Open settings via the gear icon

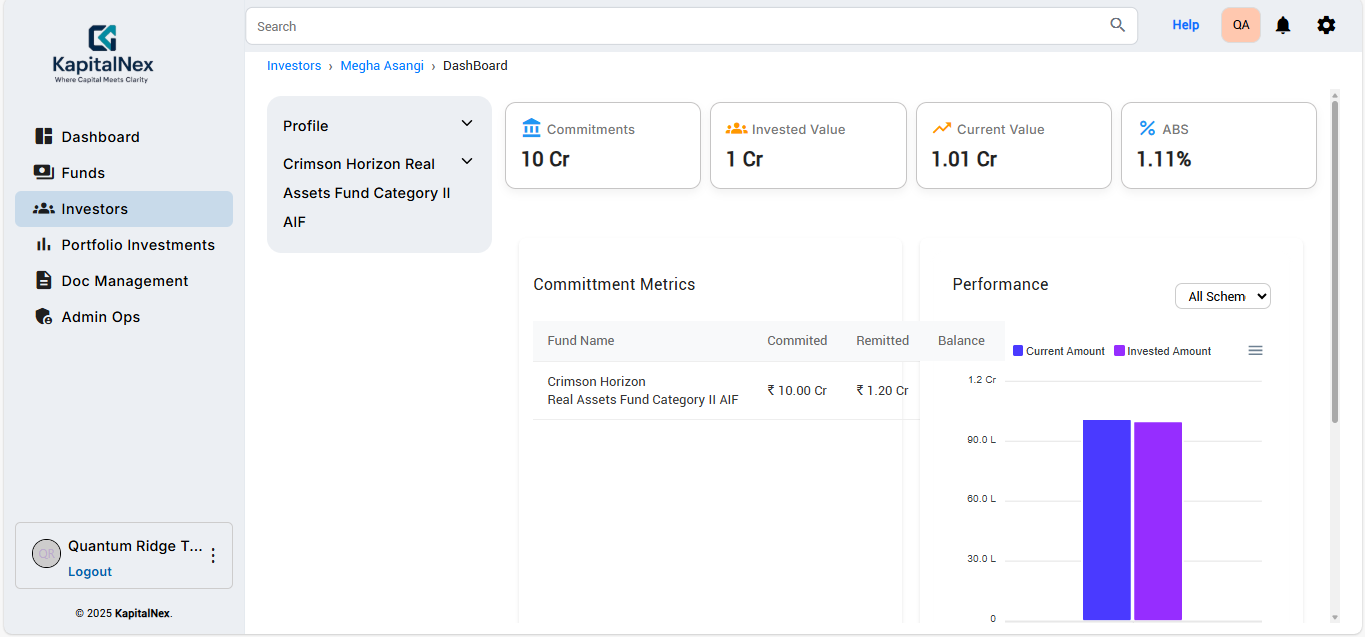click(x=1326, y=25)
